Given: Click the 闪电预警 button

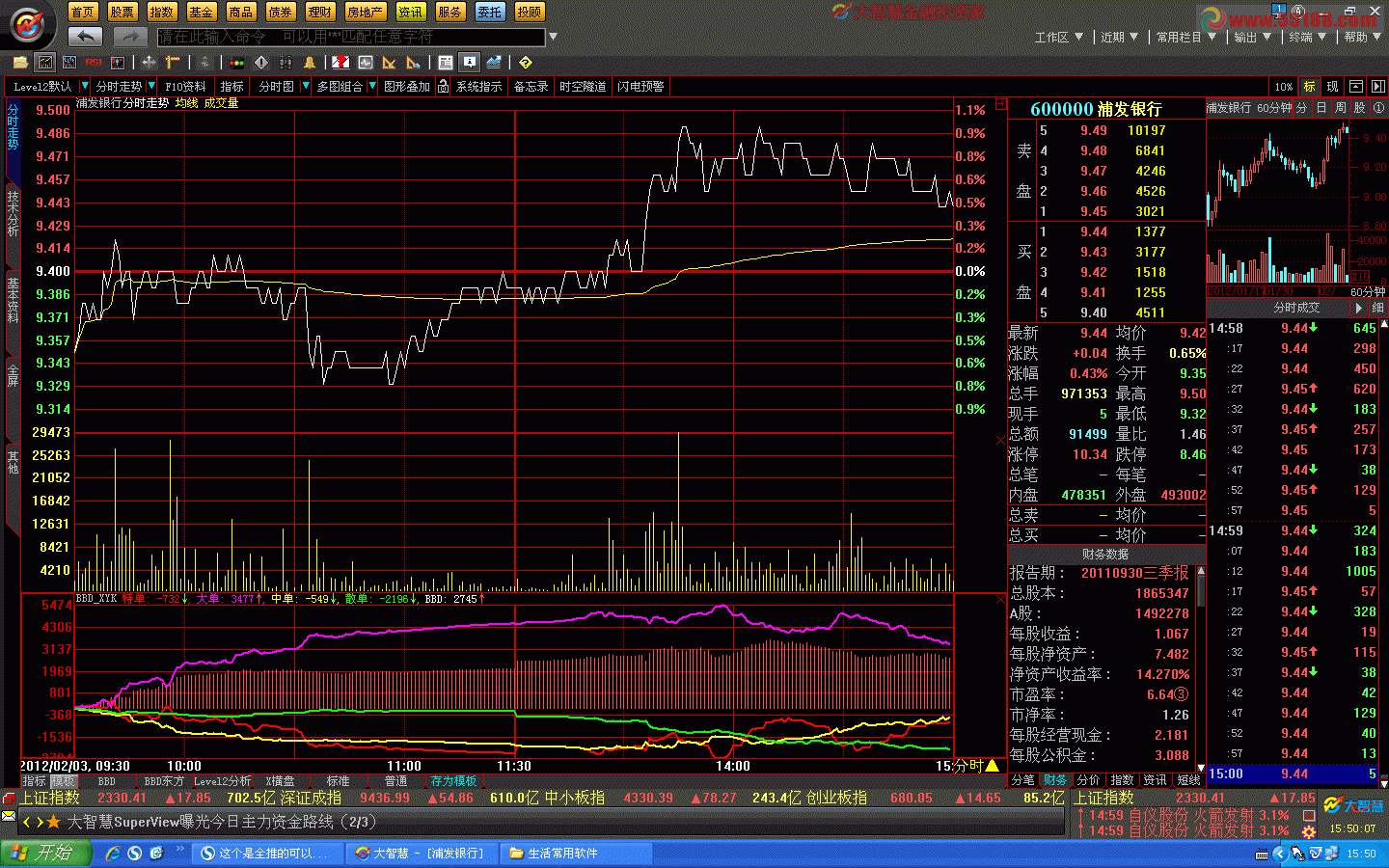Looking at the screenshot, I should (x=640, y=87).
